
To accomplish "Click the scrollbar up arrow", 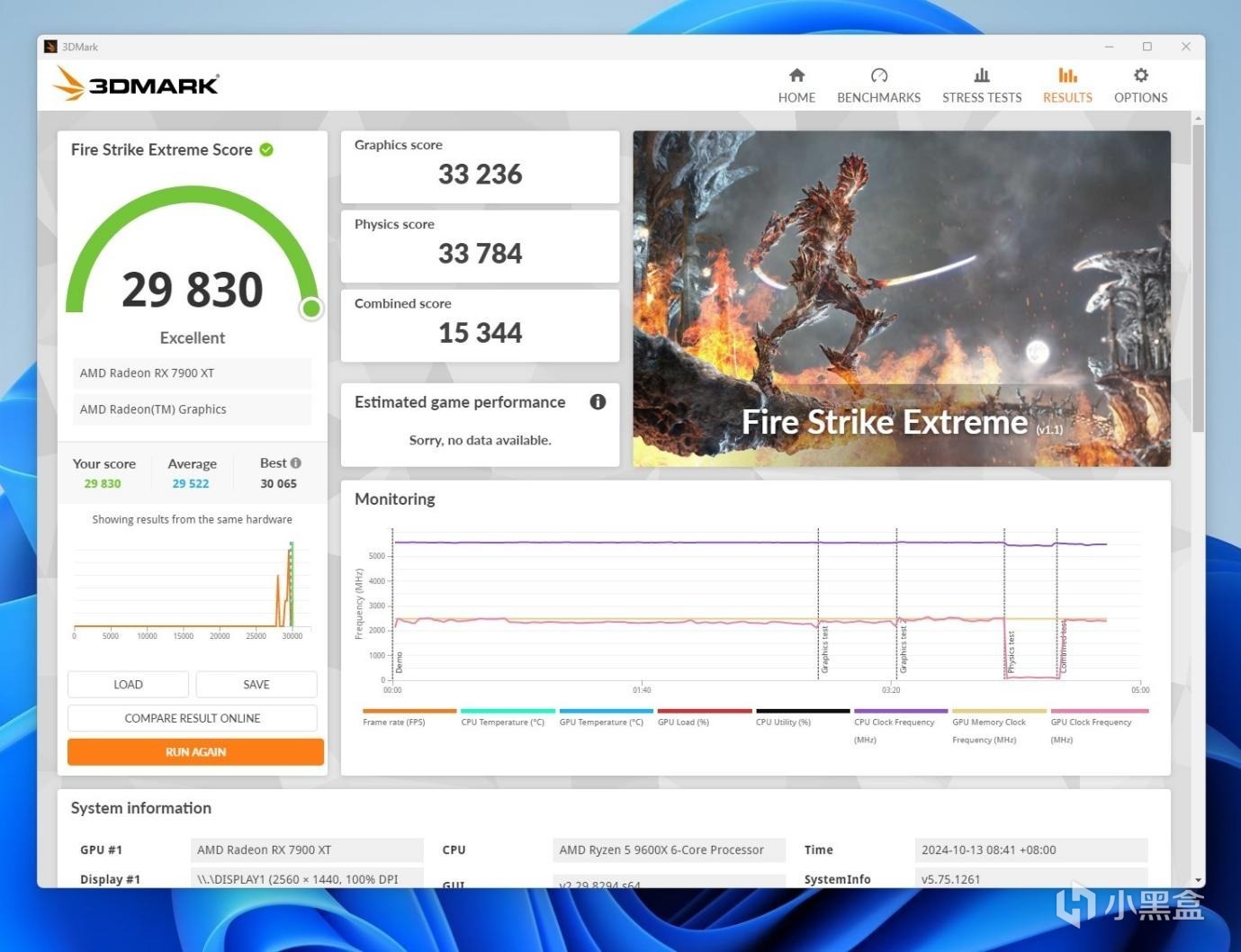I will pos(1198,118).
